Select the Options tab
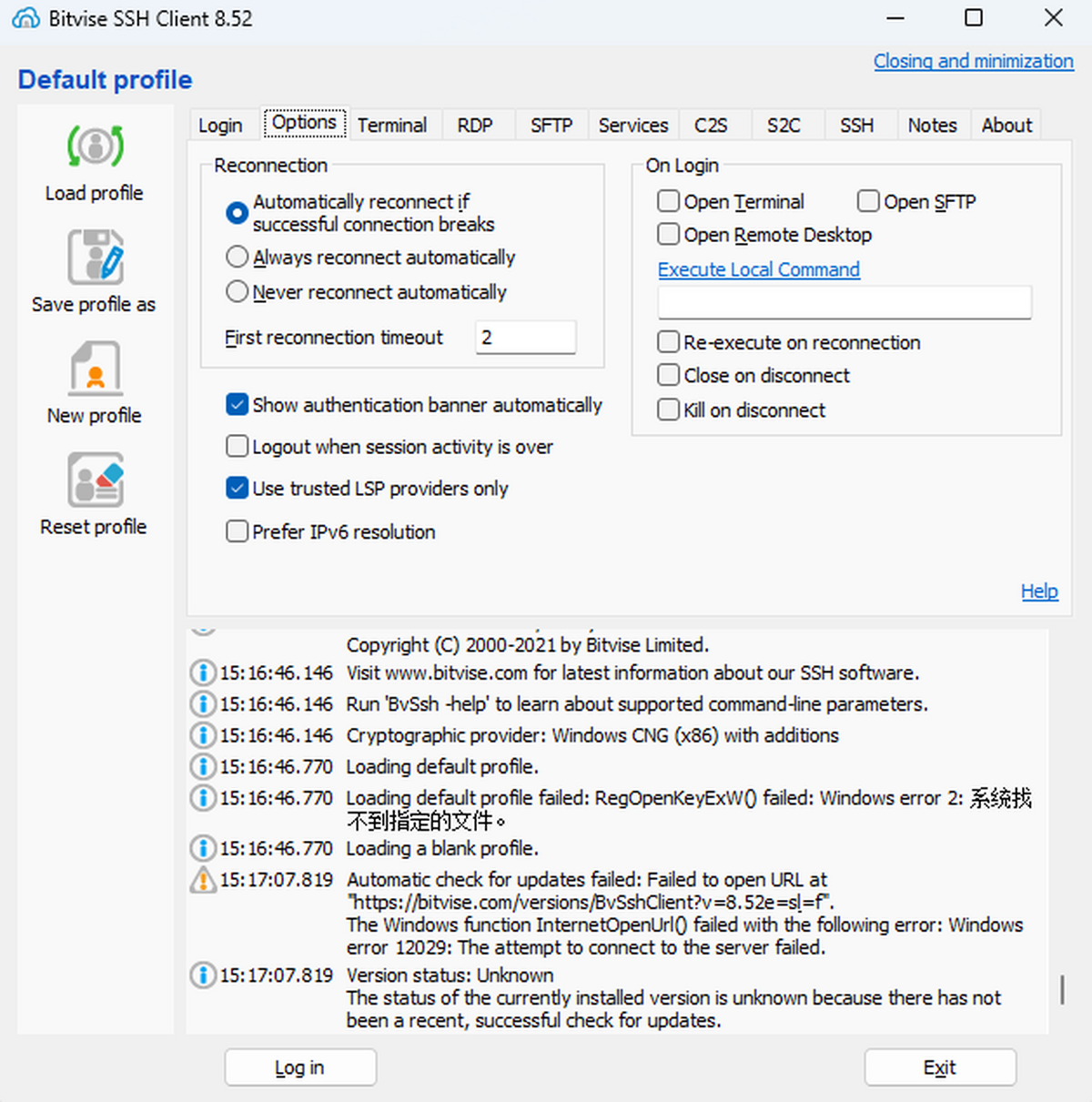 [x=305, y=123]
